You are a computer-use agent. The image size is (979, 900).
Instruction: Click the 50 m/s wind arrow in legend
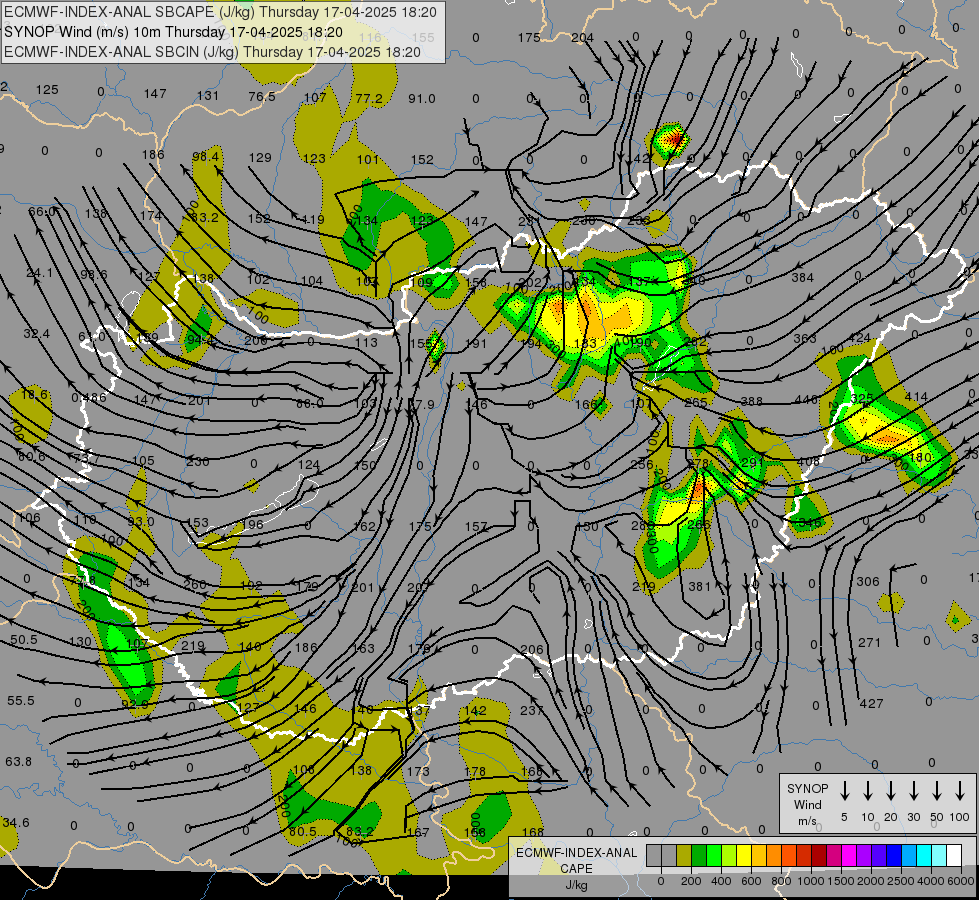point(937,791)
